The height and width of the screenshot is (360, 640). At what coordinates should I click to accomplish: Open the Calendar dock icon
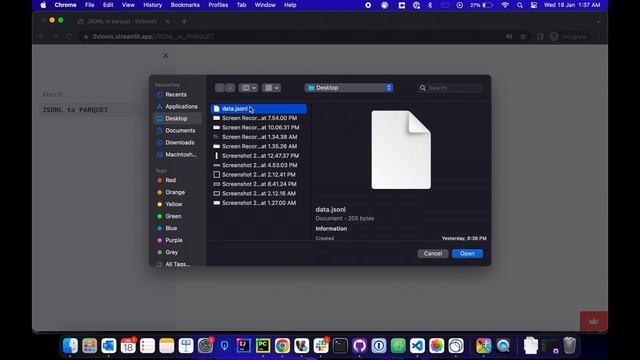[x=128, y=346]
